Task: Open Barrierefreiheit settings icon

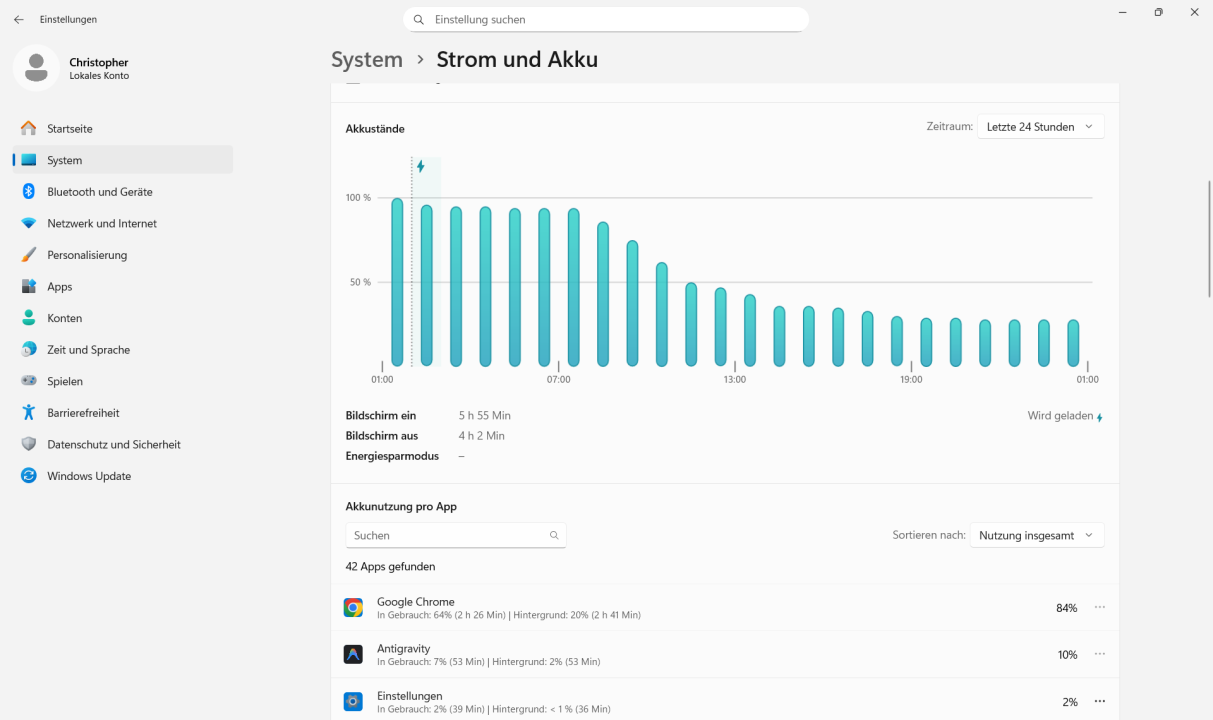Action: [29, 412]
